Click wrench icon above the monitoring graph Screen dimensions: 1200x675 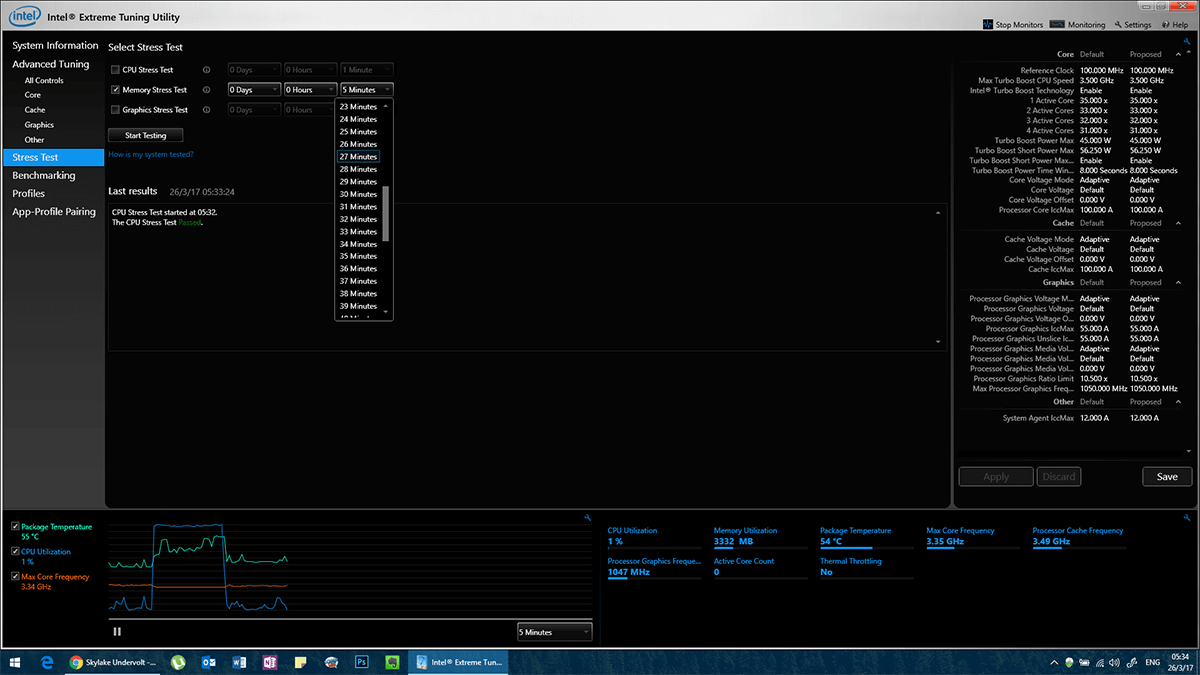587,517
